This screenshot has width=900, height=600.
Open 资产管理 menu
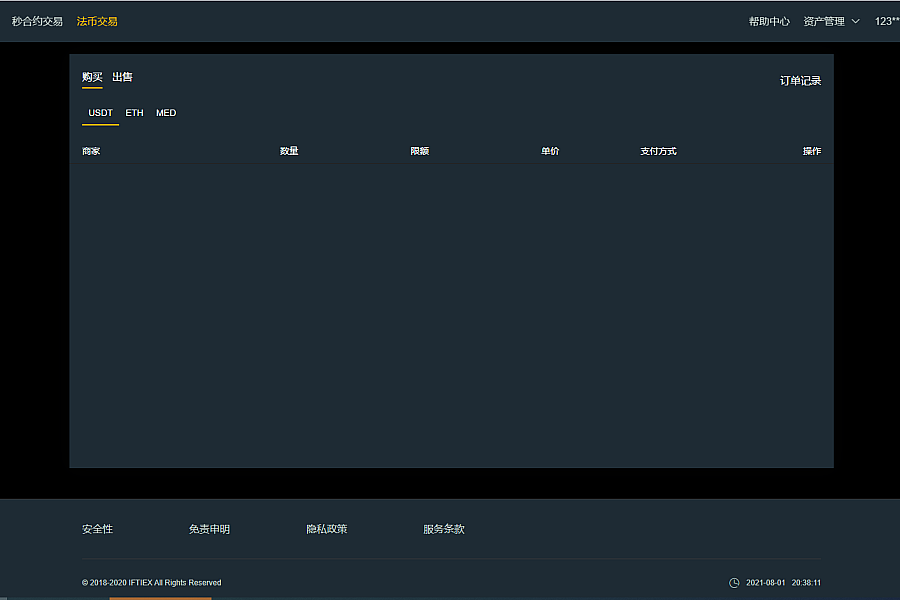[x=831, y=21]
